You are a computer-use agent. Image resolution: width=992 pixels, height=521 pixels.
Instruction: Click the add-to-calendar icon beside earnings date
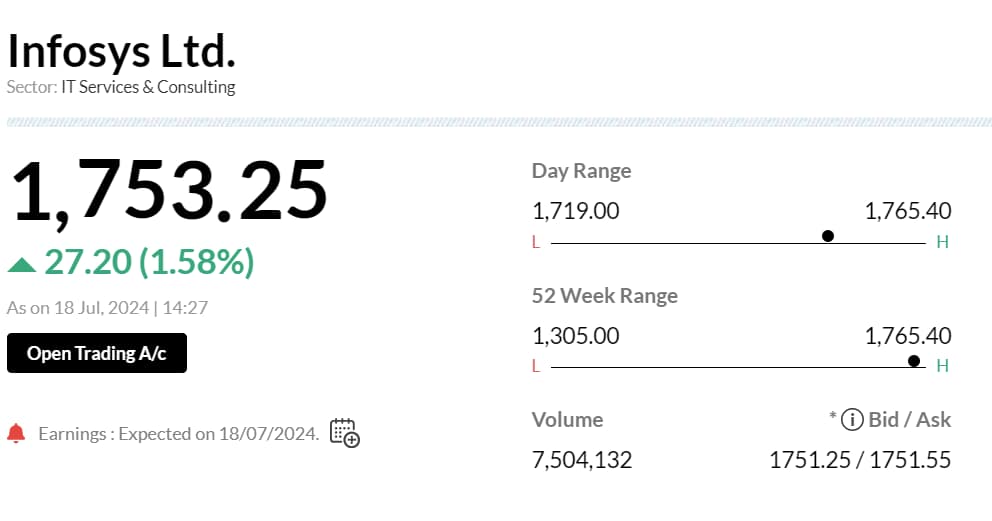(x=344, y=432)
